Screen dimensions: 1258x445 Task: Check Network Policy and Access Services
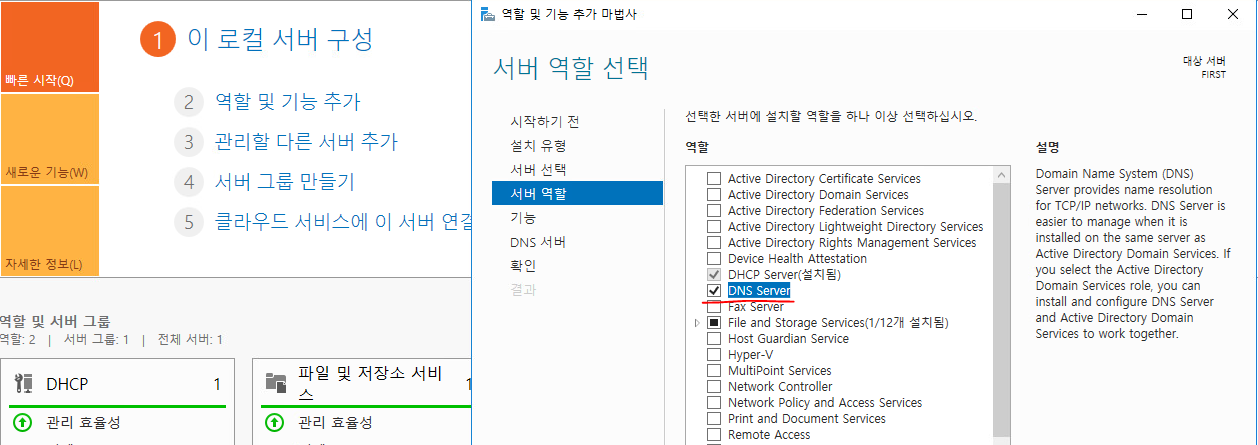[714, 403]
